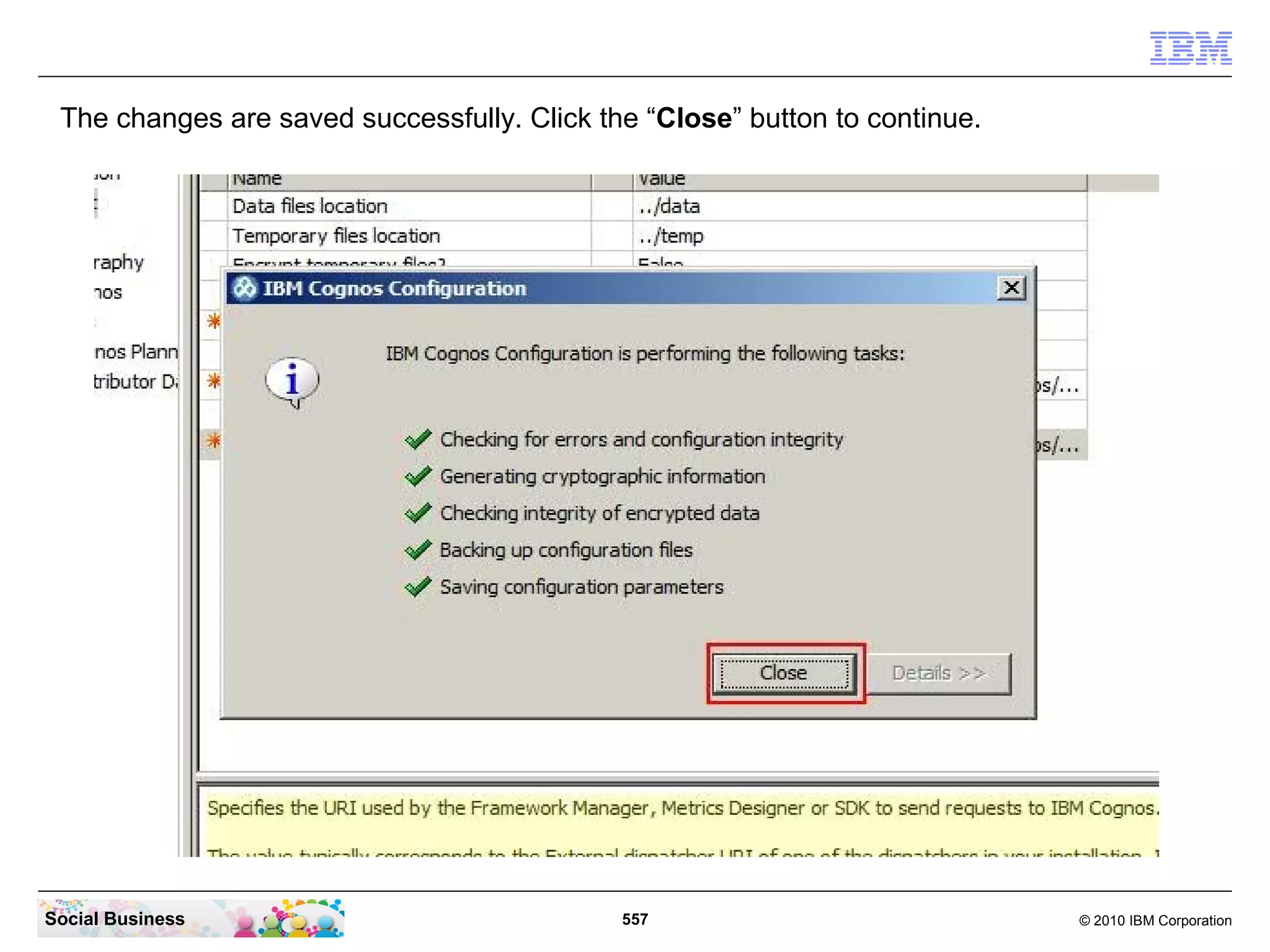Click the Cognos logo in the title bar

pos(244,288)
